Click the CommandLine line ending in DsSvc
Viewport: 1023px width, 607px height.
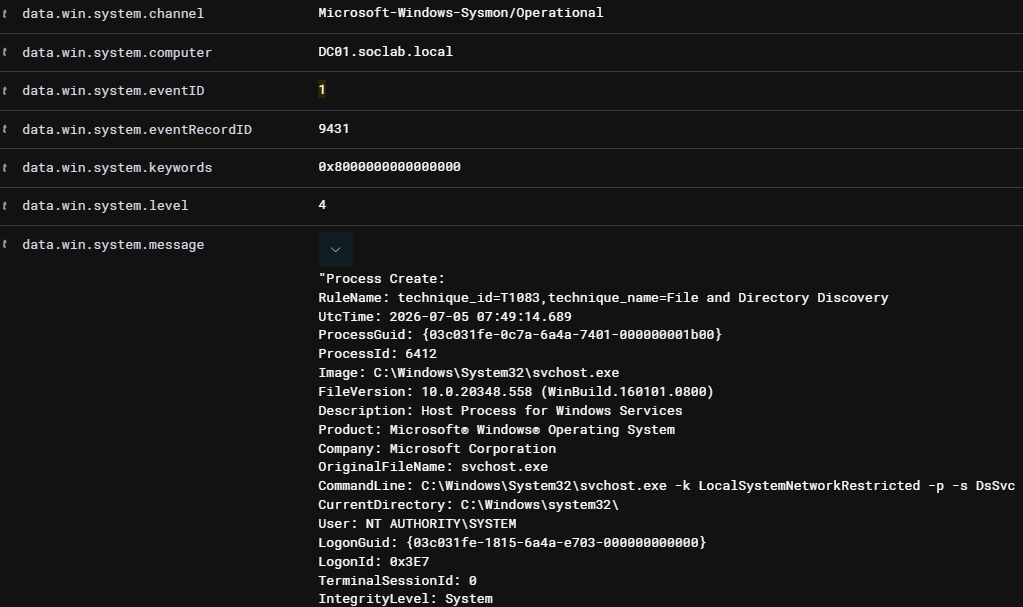667,486
